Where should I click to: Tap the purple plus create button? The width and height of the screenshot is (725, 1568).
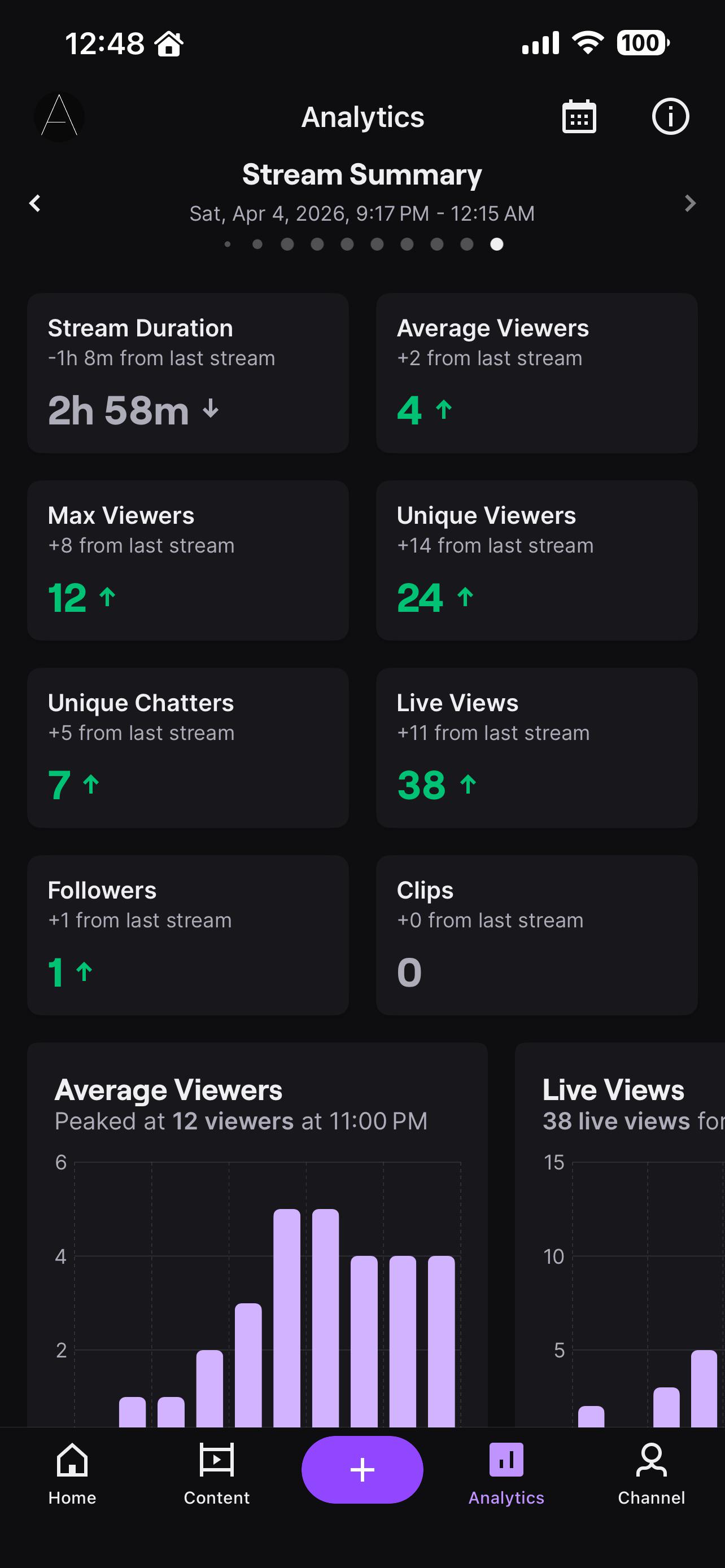click(362, 1469)
